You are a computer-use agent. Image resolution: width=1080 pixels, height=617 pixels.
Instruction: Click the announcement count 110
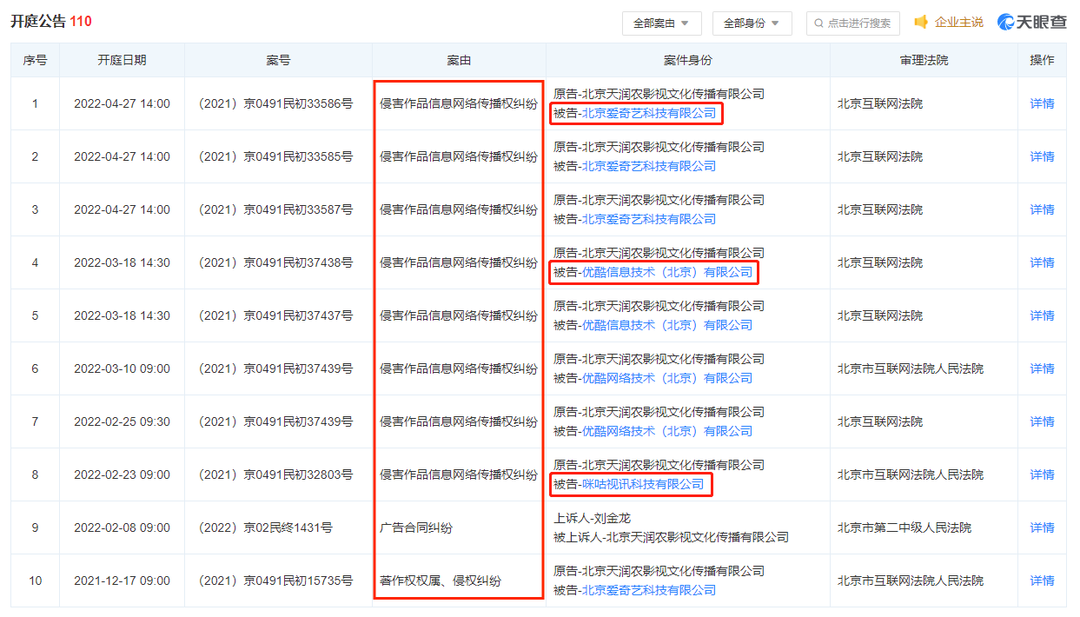[81, 21]
